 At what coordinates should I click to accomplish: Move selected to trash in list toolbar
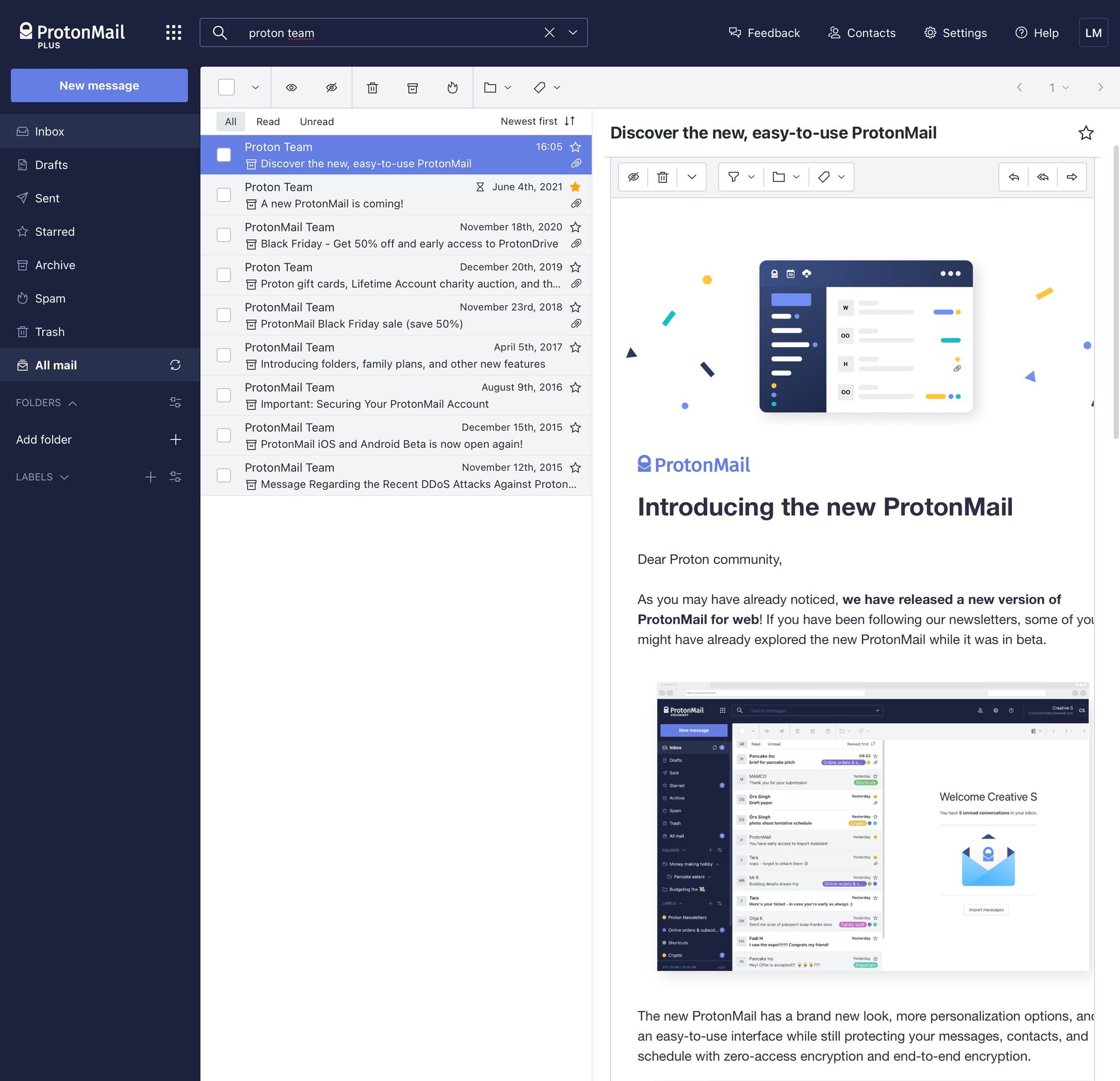[372, 87]
